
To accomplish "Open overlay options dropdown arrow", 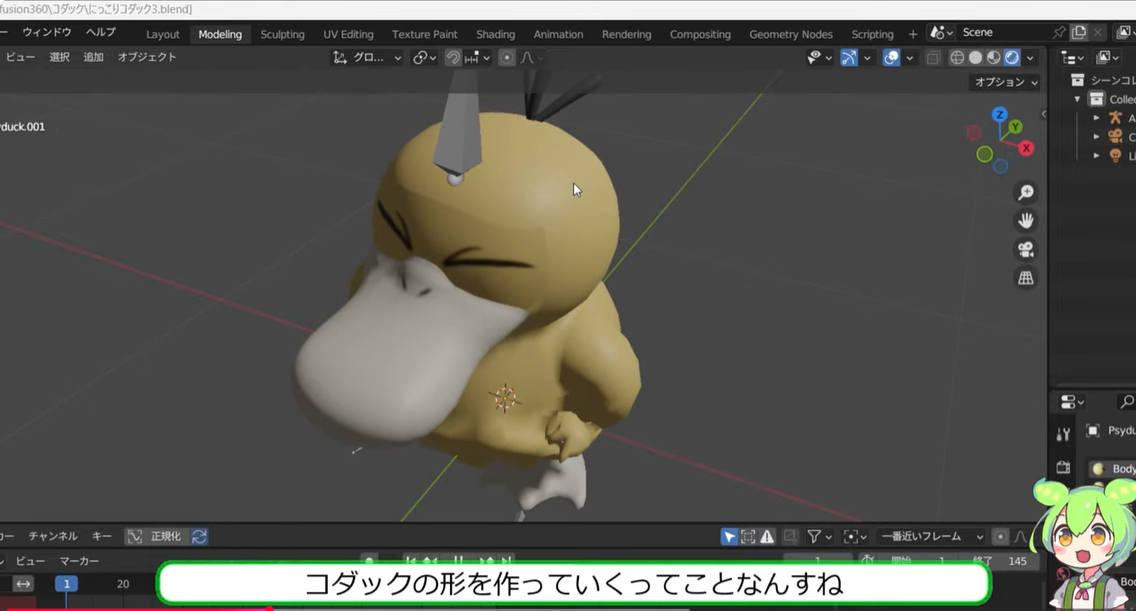I will point(909,57).
